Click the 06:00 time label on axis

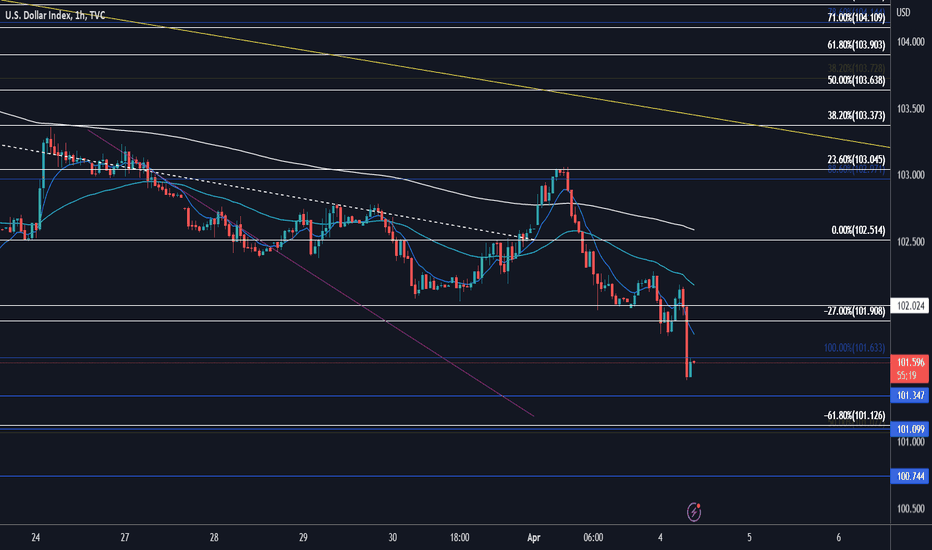[x=593, y=538]
